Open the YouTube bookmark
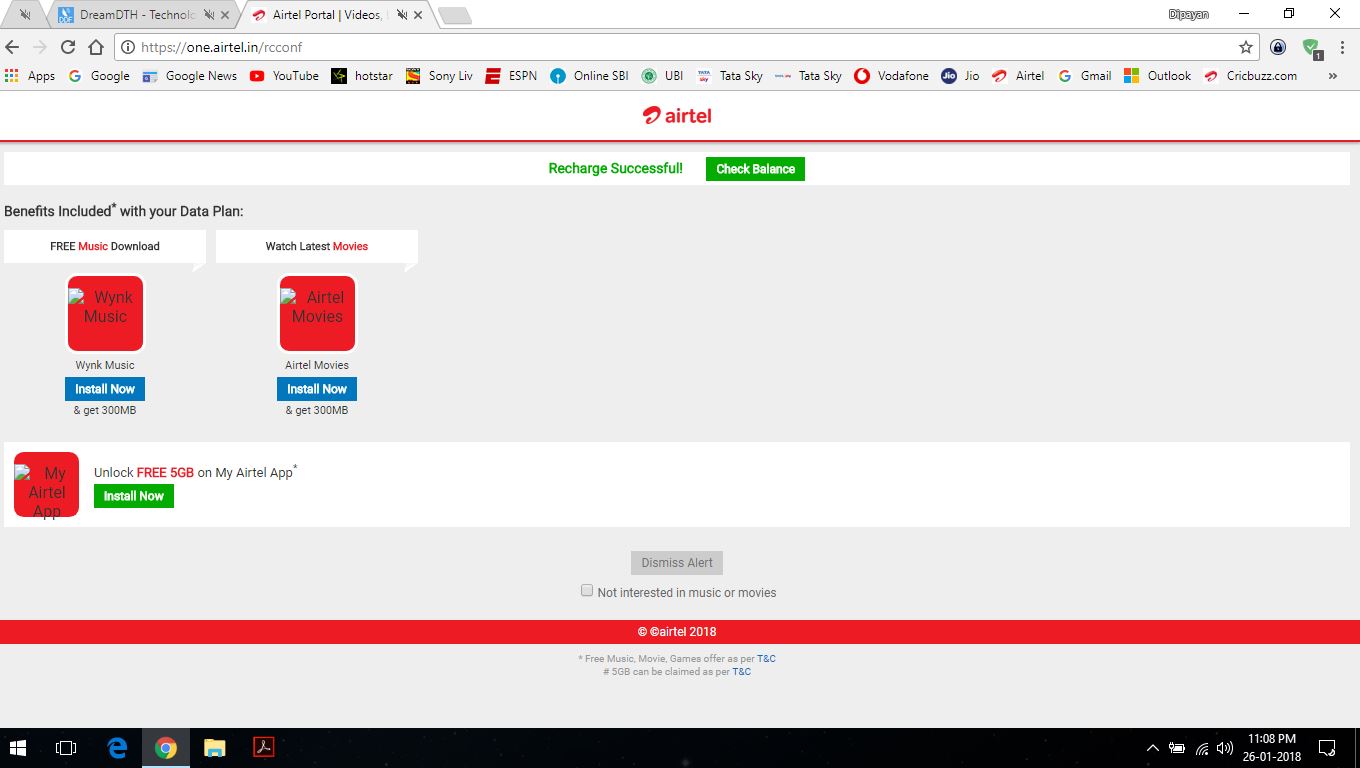1360x768 pixels. pos(285,76)
